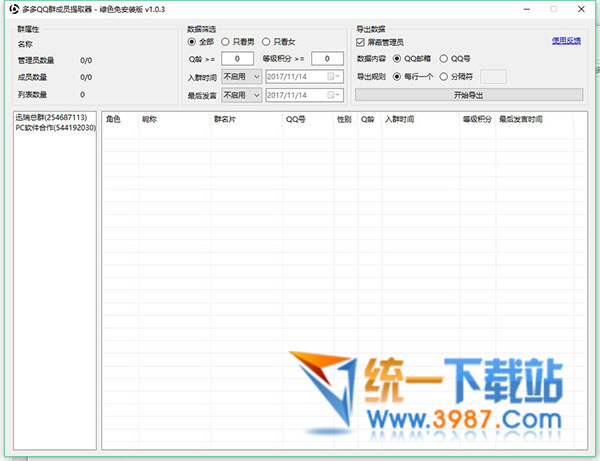Select 分隔符 export rule

coord(443,77)
